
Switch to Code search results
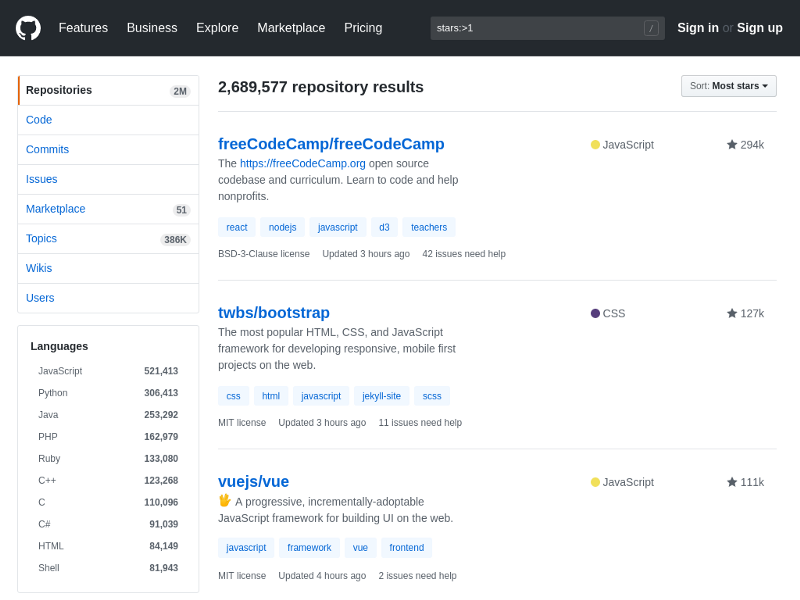[108, 120]
